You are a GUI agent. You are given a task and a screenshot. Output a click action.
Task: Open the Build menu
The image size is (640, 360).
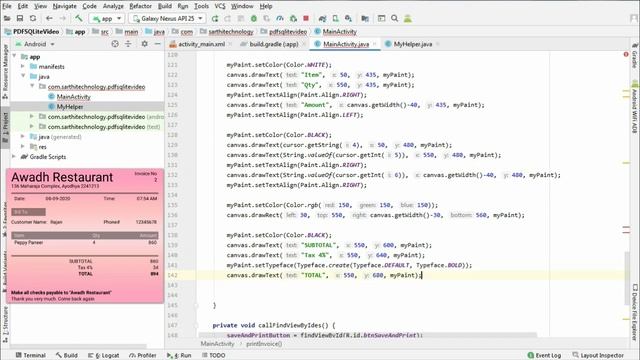pyautogui.click(x=165, y=6)
